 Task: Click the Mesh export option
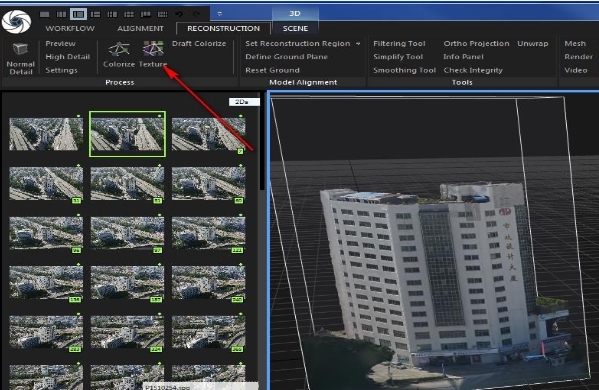coord(575,44)
